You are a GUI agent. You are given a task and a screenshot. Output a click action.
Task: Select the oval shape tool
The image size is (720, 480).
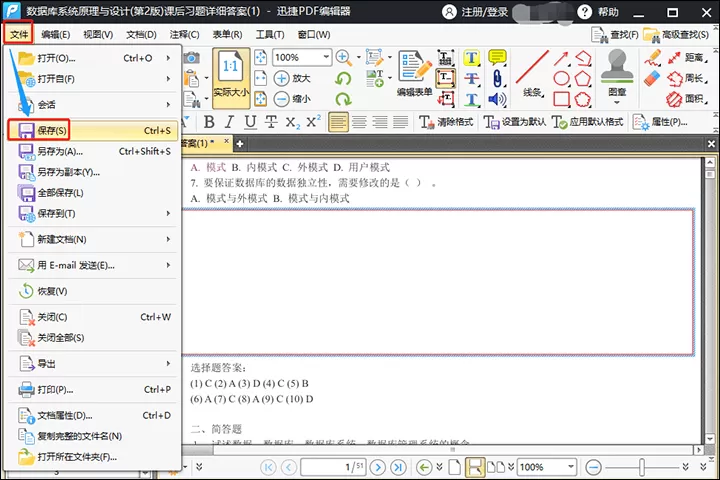click(561, 79)
